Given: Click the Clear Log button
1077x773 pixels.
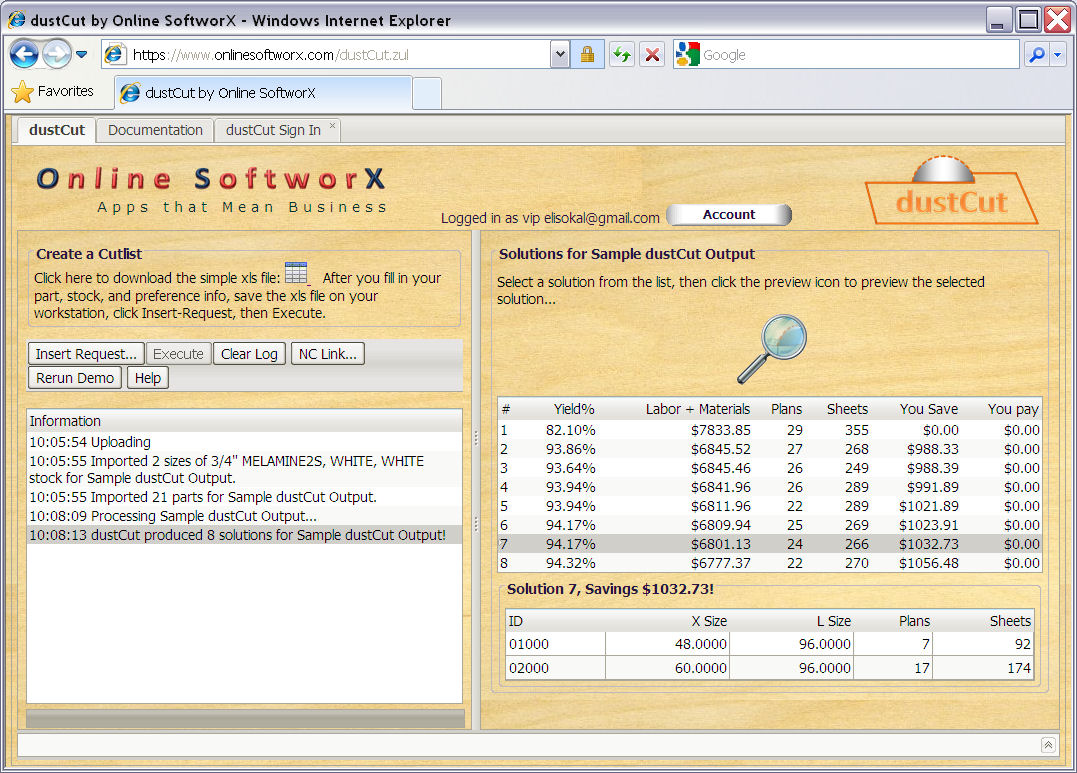Looking at the screenshot, I should (249, 354).
